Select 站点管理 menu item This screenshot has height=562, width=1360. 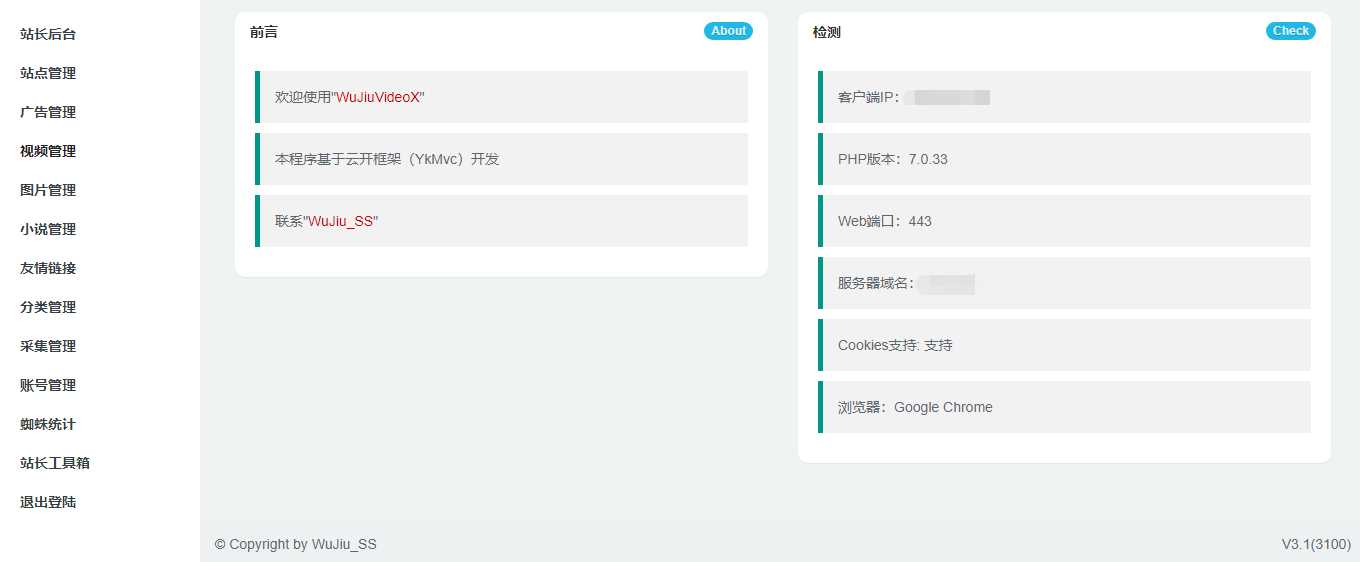(x=48, y=73)
